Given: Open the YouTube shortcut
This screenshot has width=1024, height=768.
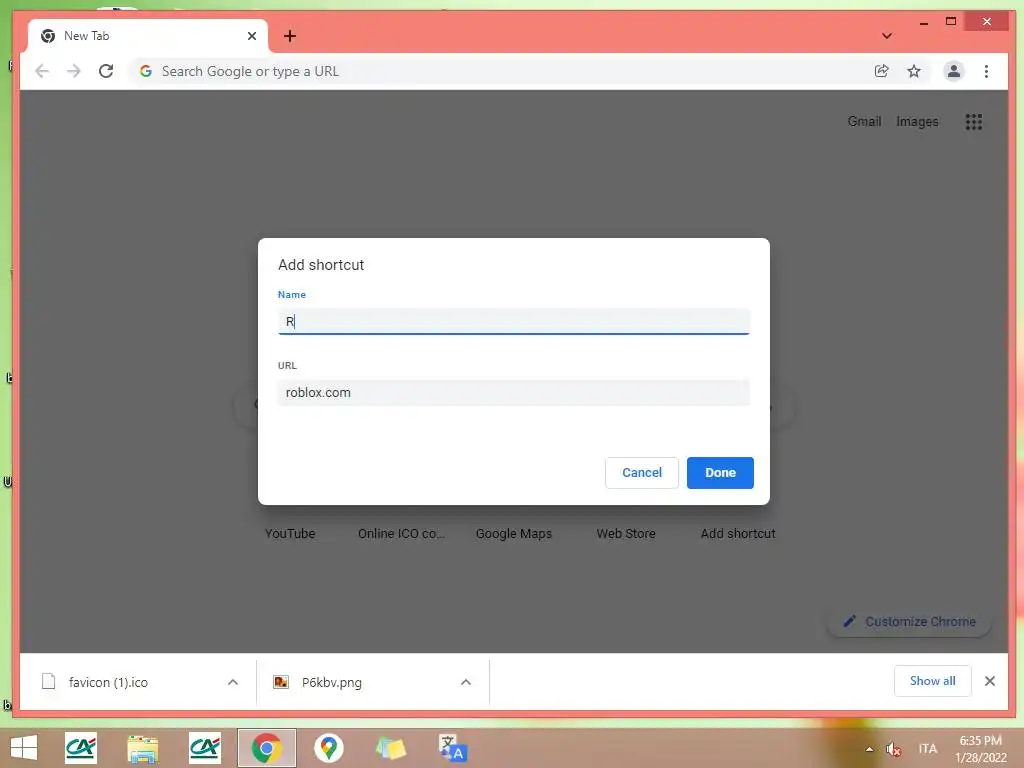Looking at the screenshot, I should pos(290,534).
